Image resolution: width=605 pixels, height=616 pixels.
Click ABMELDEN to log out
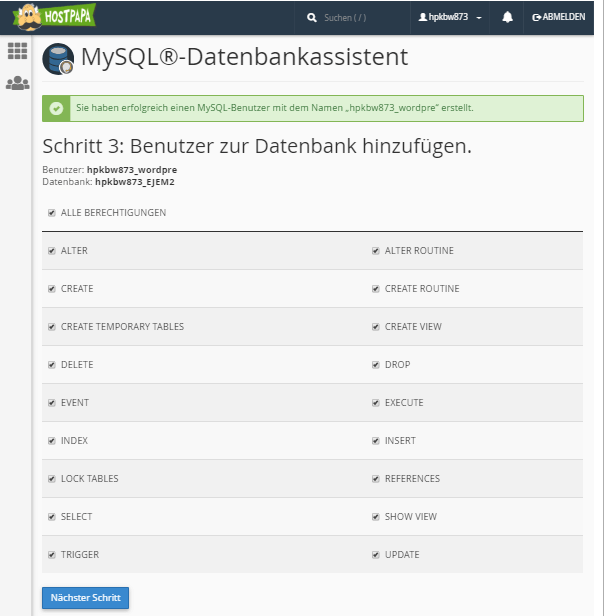(558, 17)
